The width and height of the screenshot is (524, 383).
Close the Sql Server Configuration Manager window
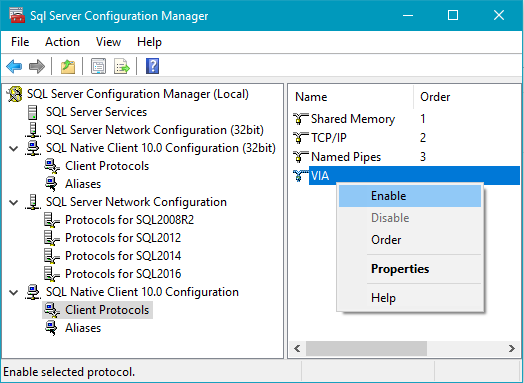(x=499, y=15)
